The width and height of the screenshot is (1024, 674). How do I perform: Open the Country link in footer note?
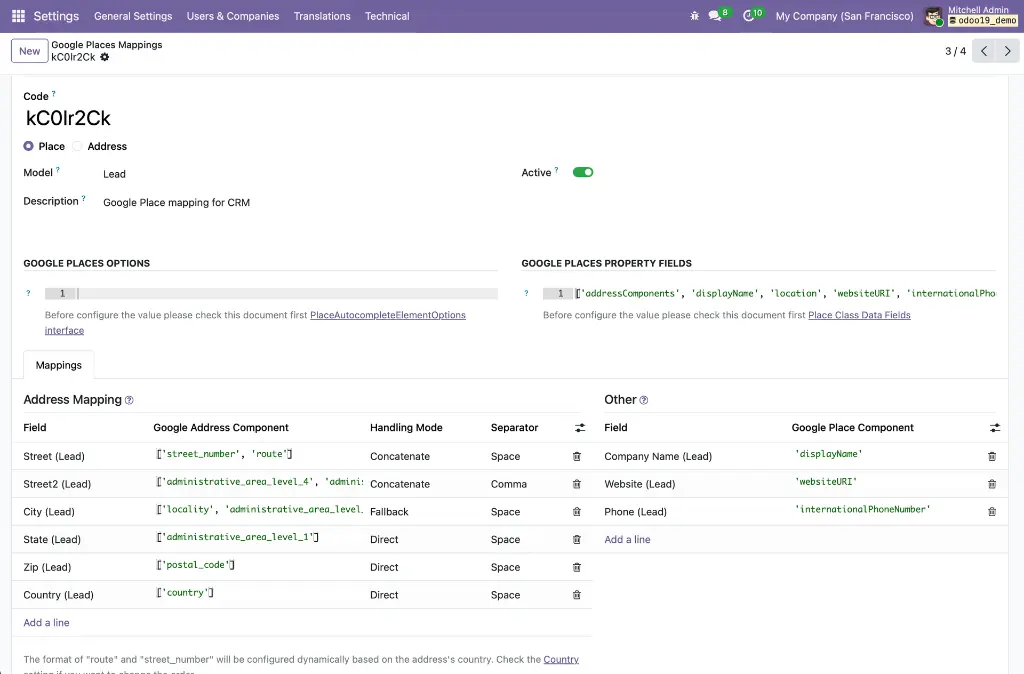click(561, 660)
